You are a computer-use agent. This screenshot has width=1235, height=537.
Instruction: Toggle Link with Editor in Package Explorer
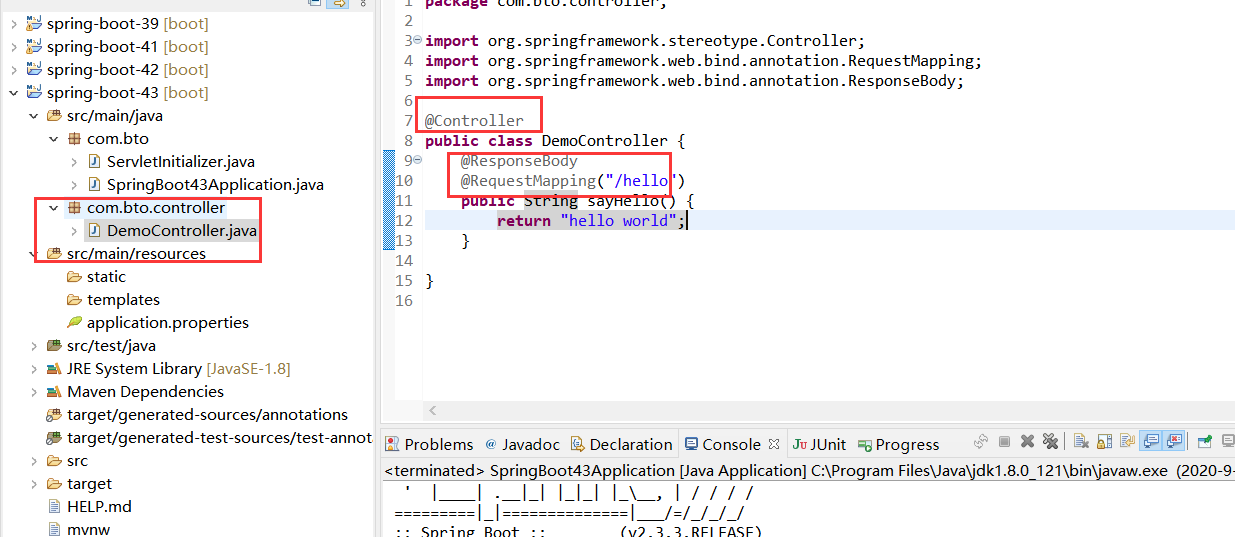(339, 3)
